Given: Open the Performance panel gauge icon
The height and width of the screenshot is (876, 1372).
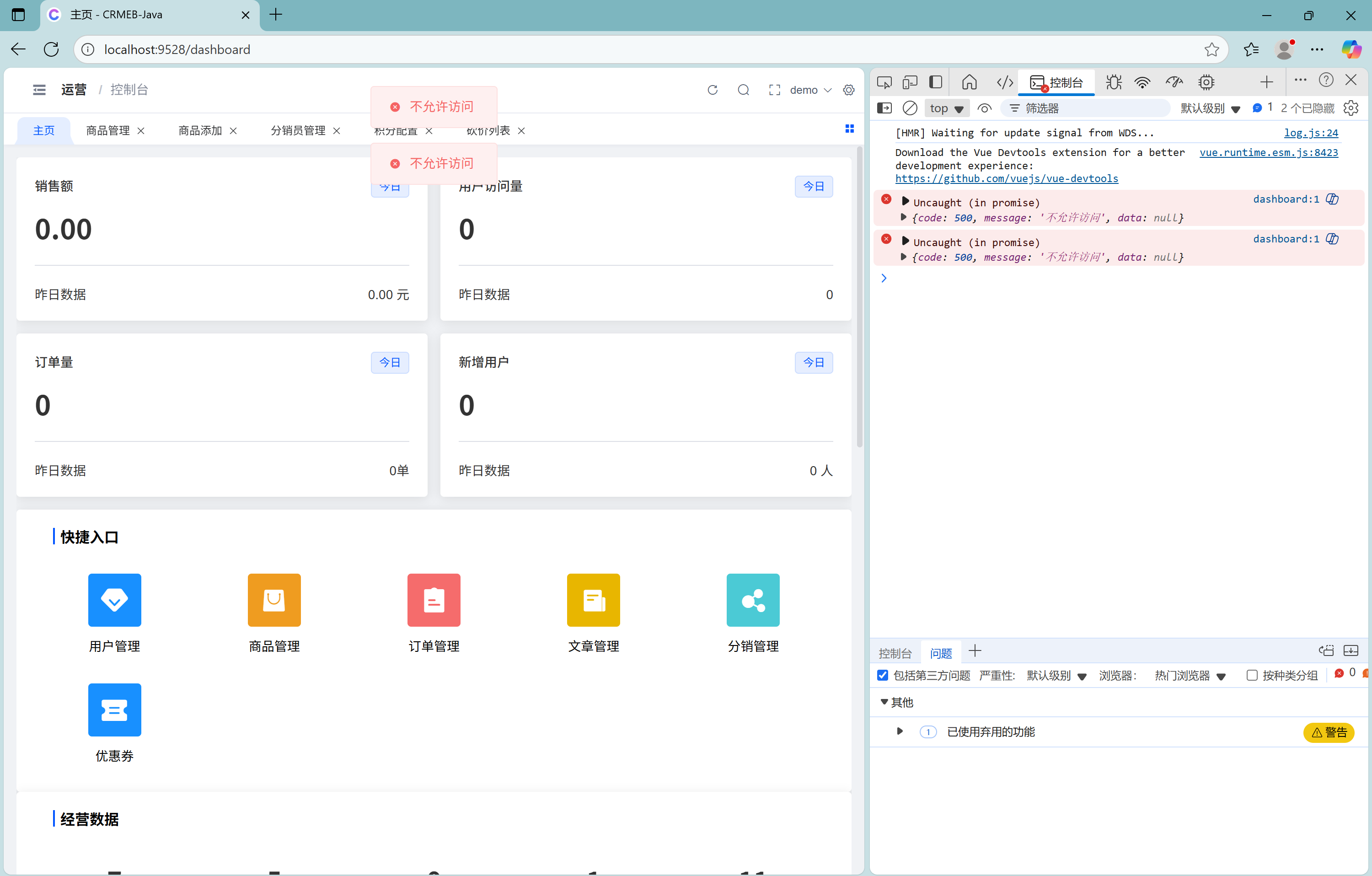Looking at the screenshot, I should tap(1174, 82).
